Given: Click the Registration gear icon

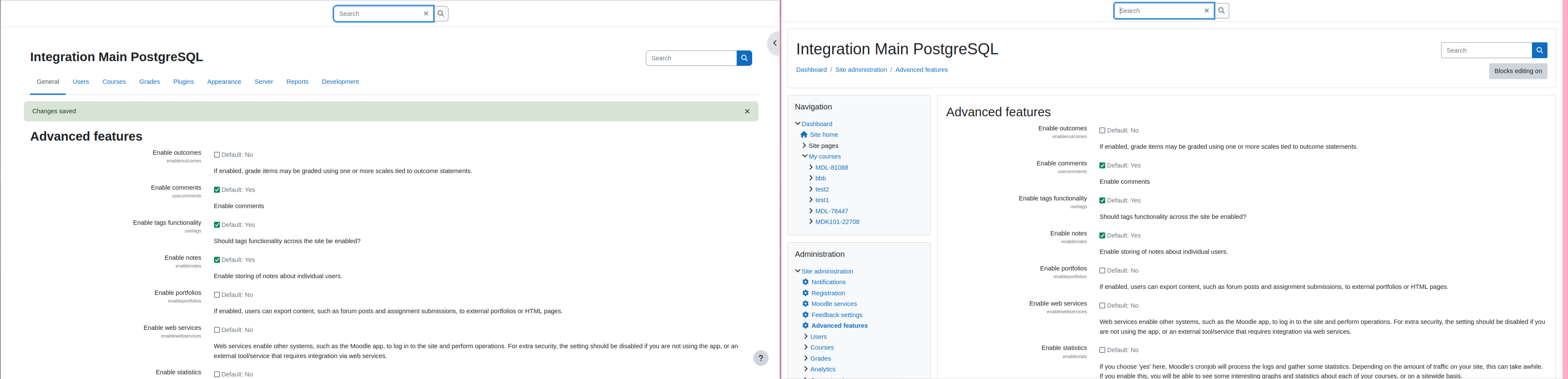Looking at the screenshot, I should [805, 293].
